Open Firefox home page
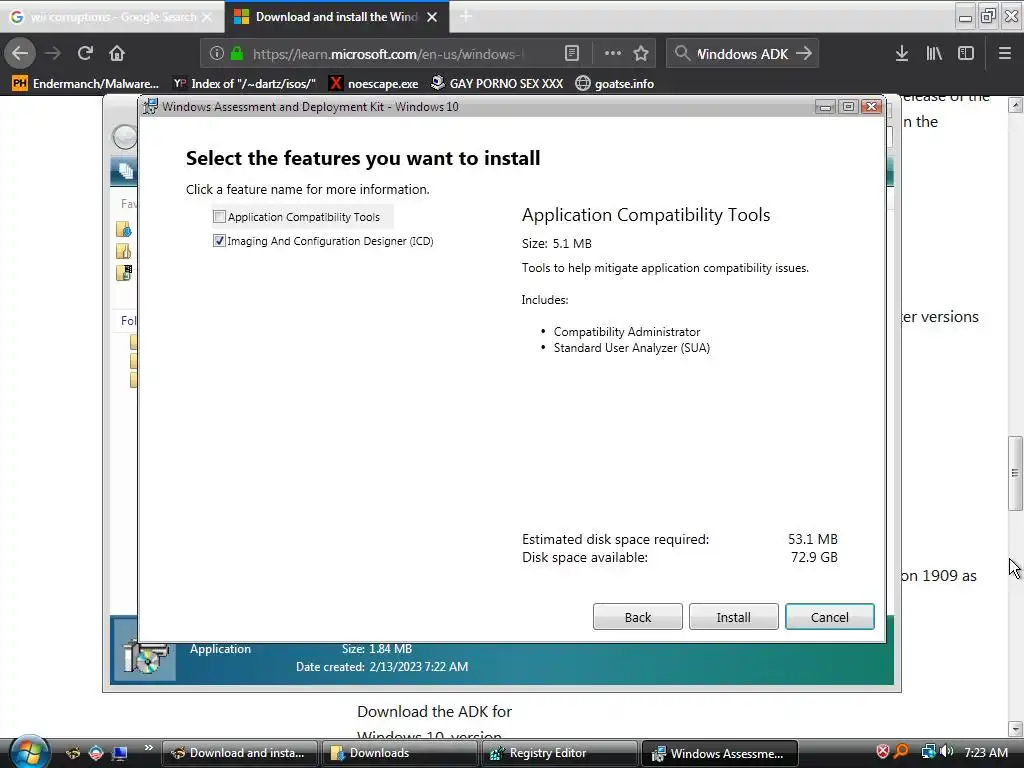The image size is (1024, 768). tap(117, 54)
